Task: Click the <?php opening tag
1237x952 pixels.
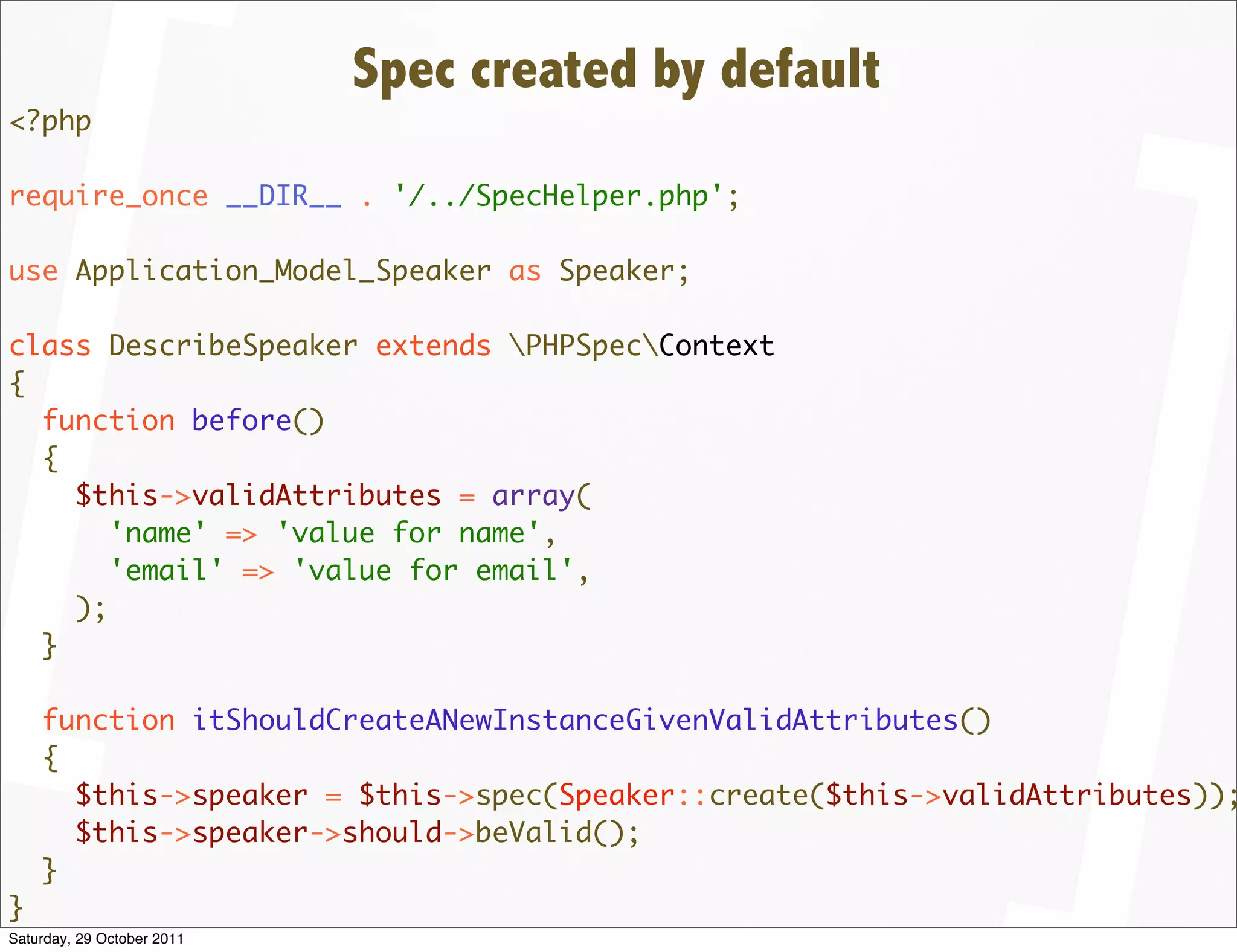Action: coord(50,121)
